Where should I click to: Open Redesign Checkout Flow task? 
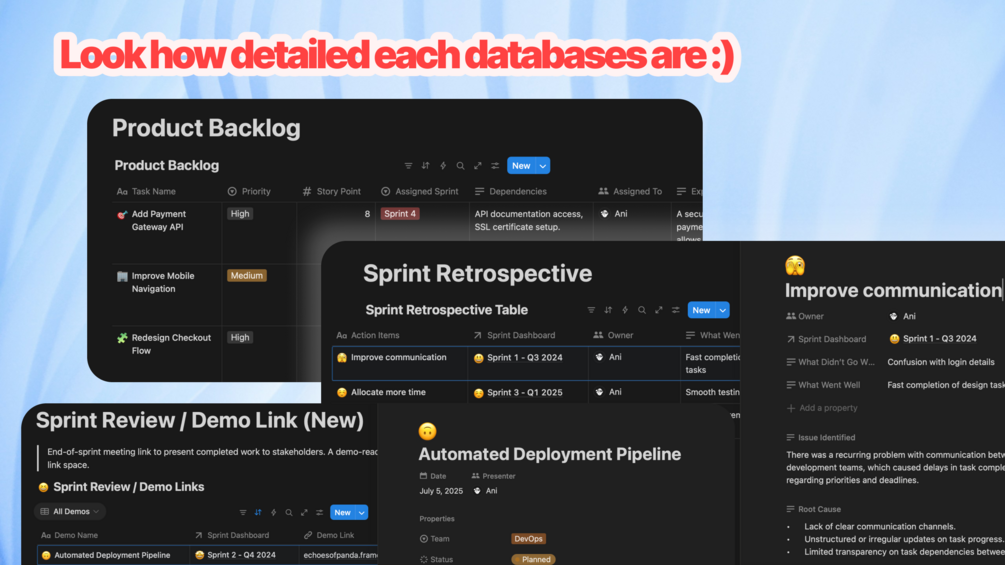pos(171,344)
